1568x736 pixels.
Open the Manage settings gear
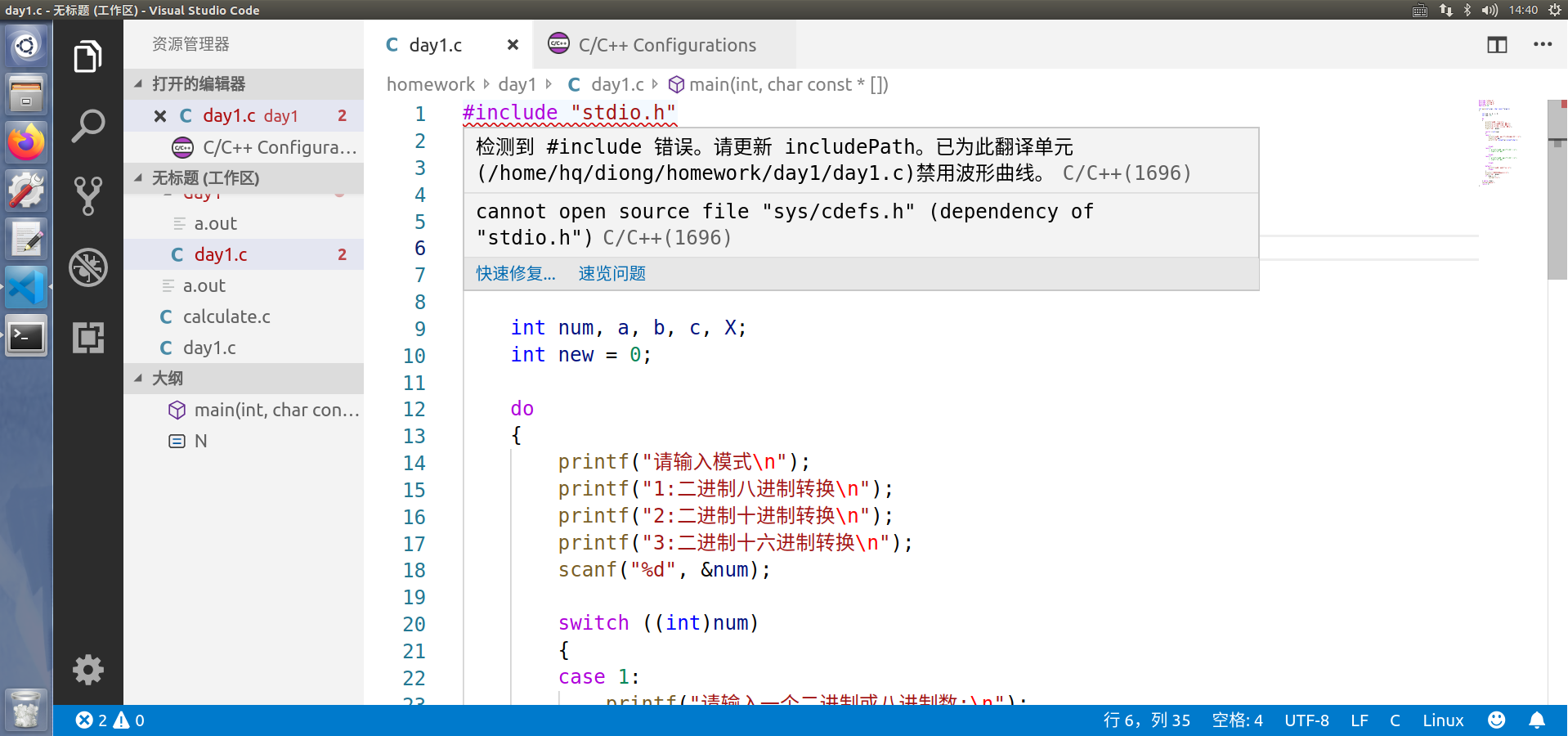pos(87,670)
